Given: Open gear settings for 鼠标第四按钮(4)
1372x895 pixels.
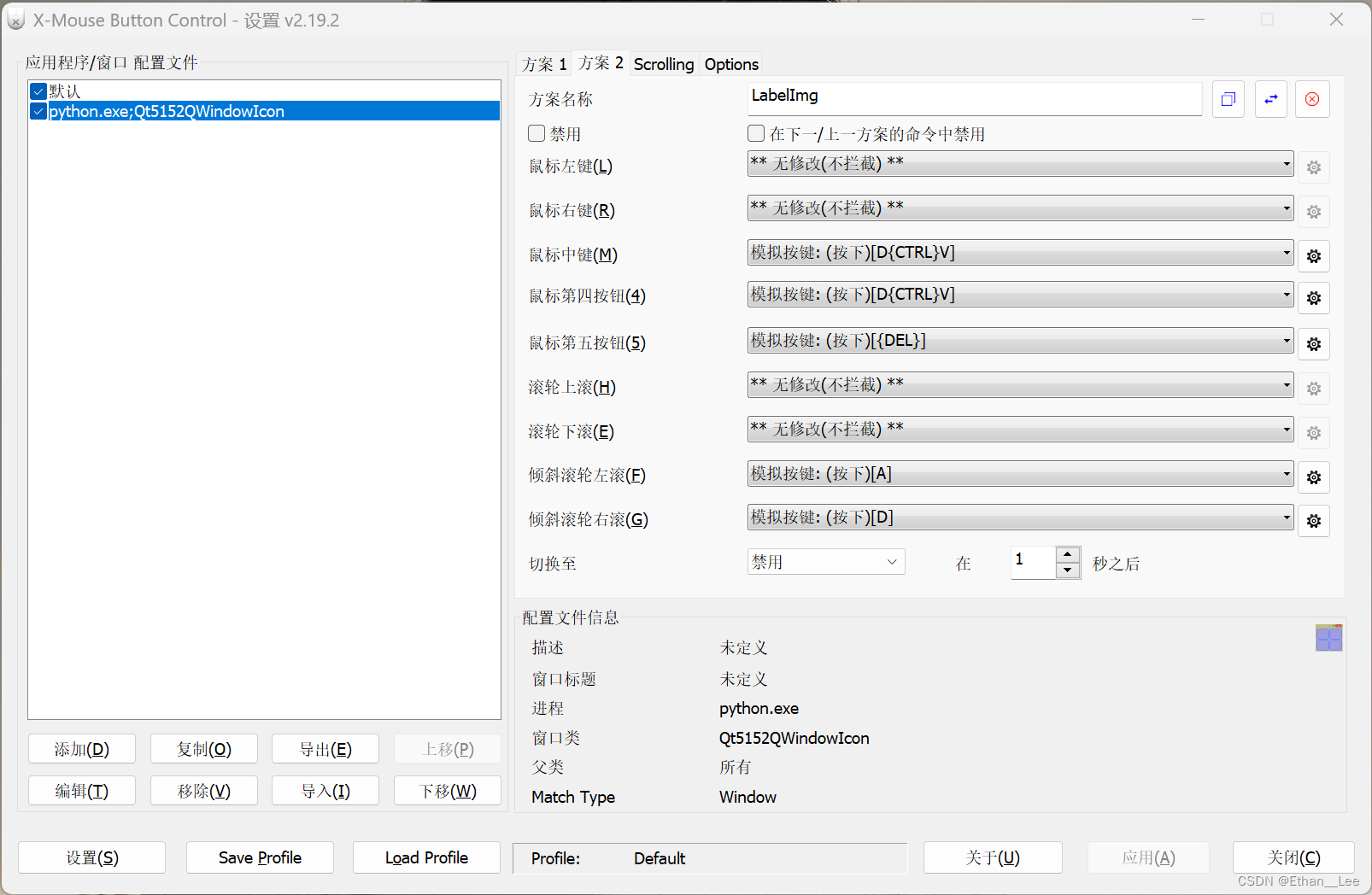Looking at the screenshot, I should 1314,297.
